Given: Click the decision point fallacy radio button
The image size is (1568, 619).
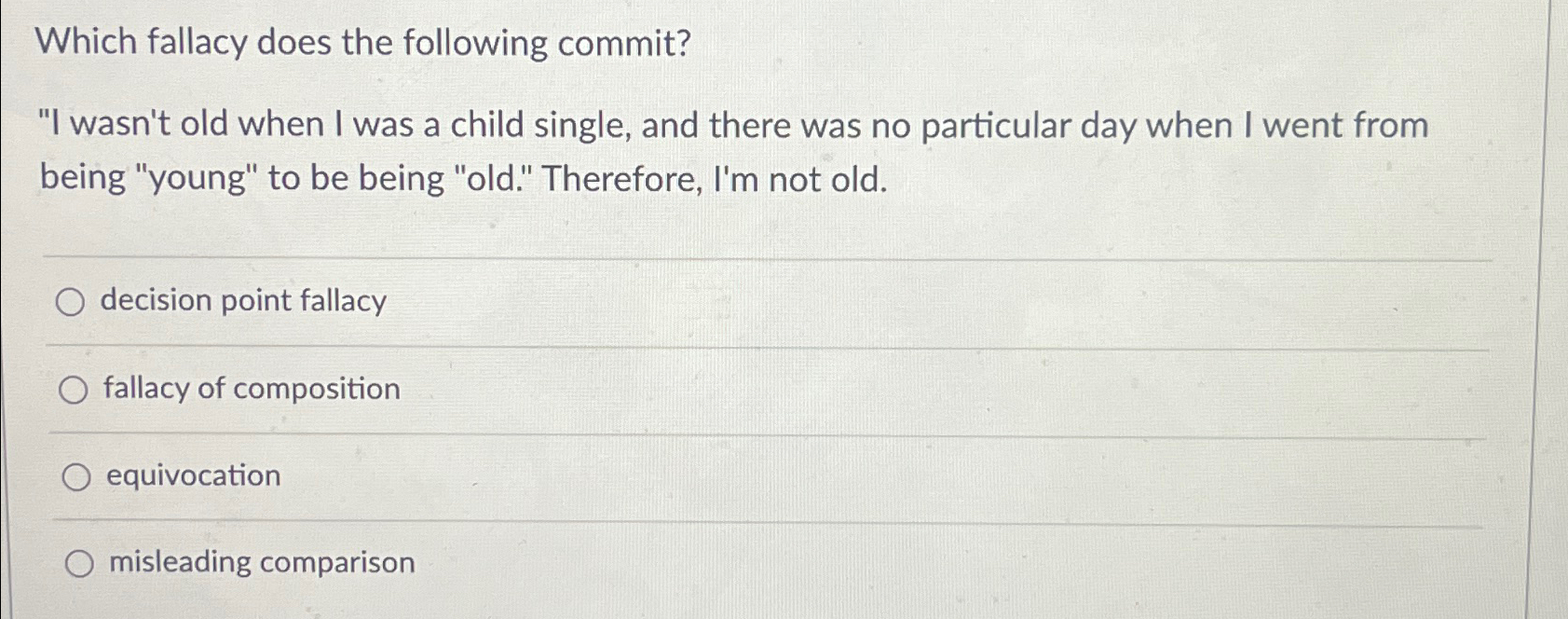Looking at the screenshot, I should [x=71, y=302].
